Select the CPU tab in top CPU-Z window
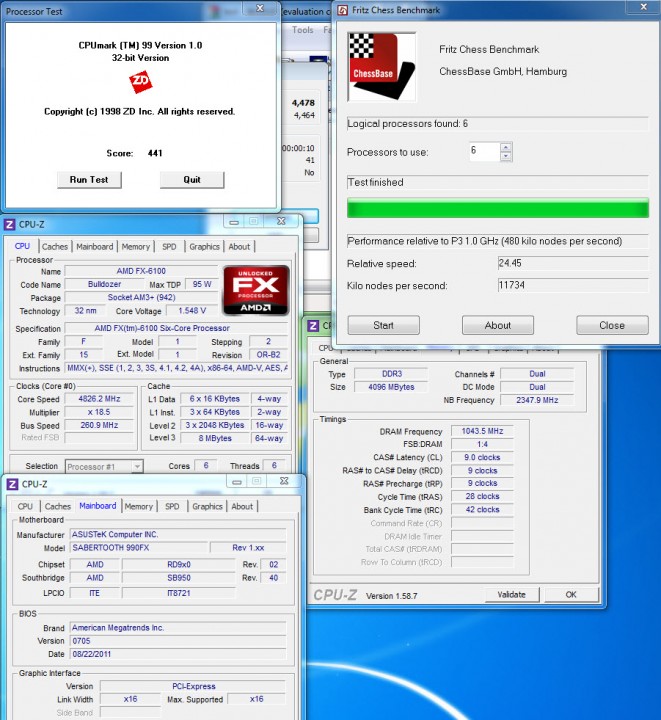 click(22, 246)
